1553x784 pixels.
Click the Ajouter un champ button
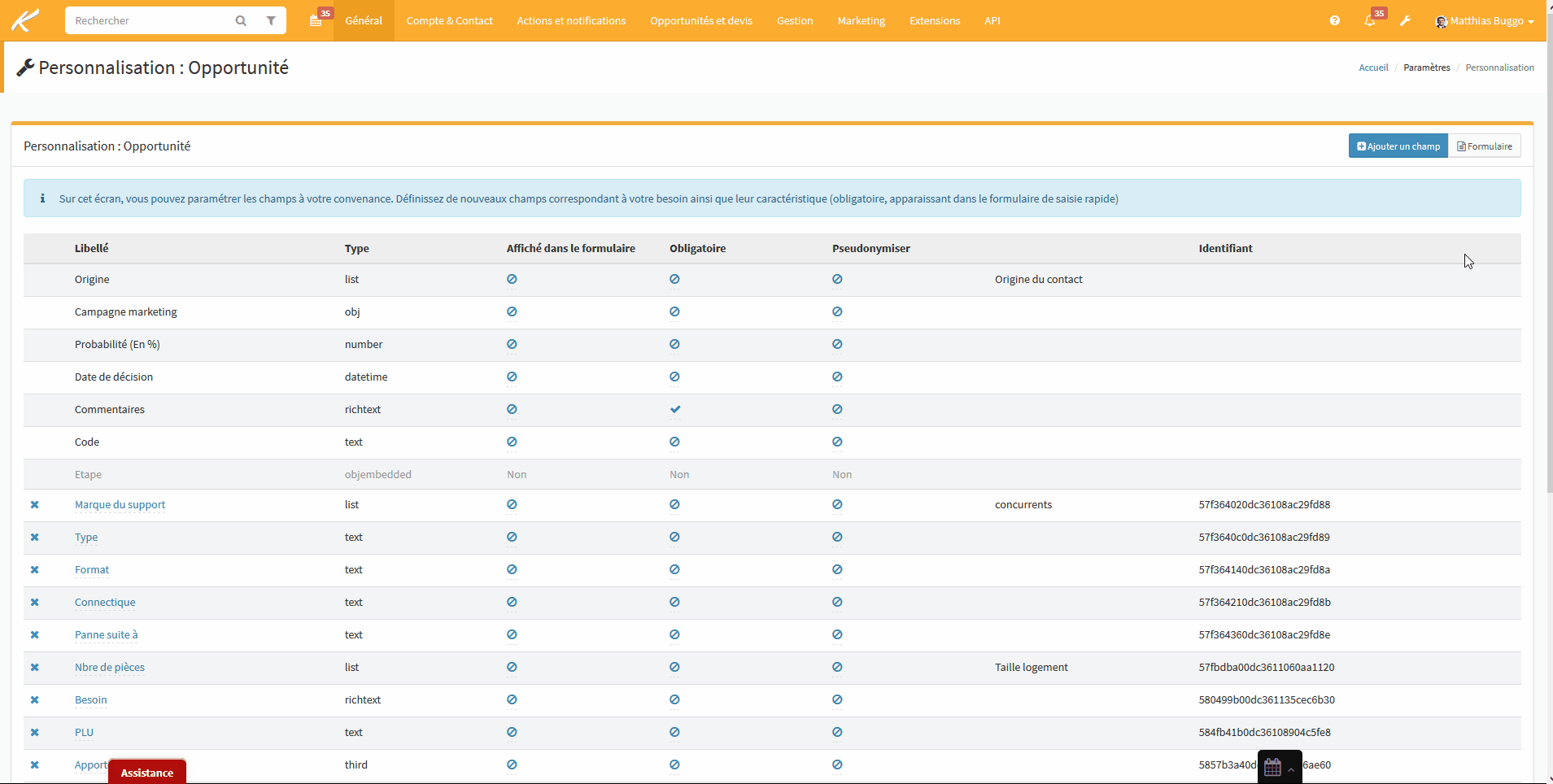[1398, 146]
